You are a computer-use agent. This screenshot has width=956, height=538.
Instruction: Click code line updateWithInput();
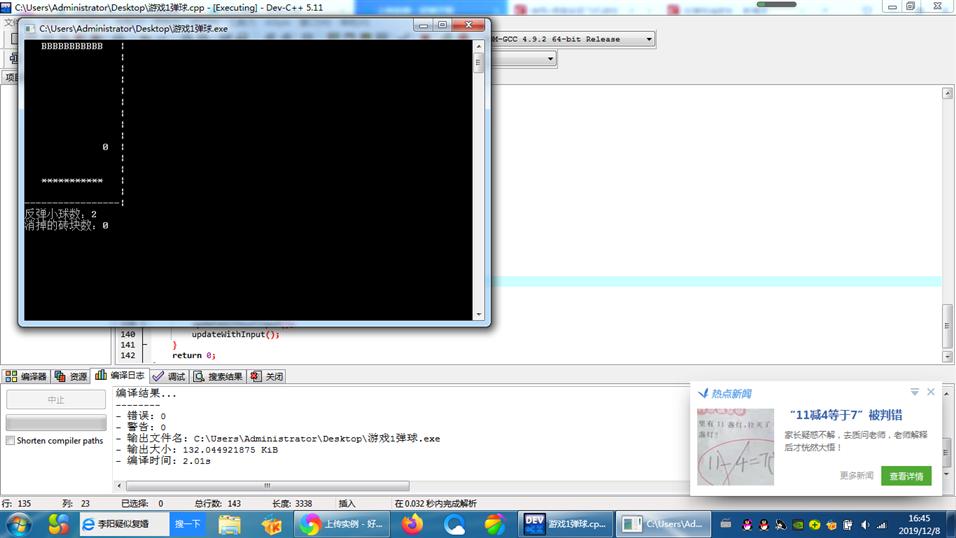(235, 334)
